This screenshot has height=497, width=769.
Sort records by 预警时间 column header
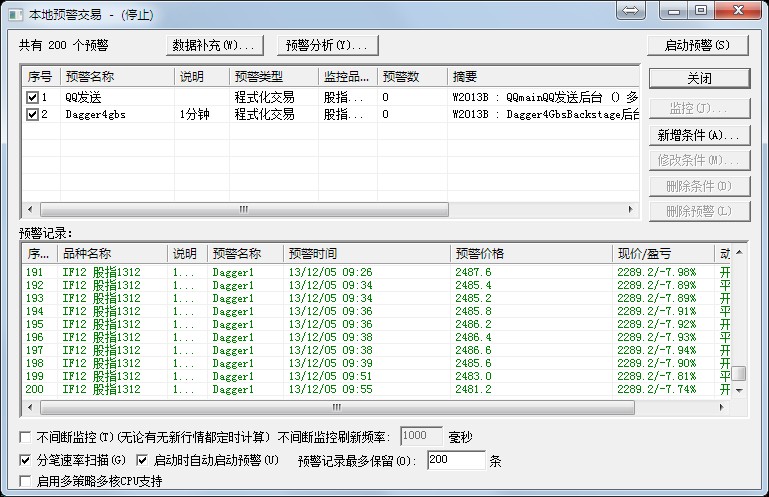(x=365, y=253)
